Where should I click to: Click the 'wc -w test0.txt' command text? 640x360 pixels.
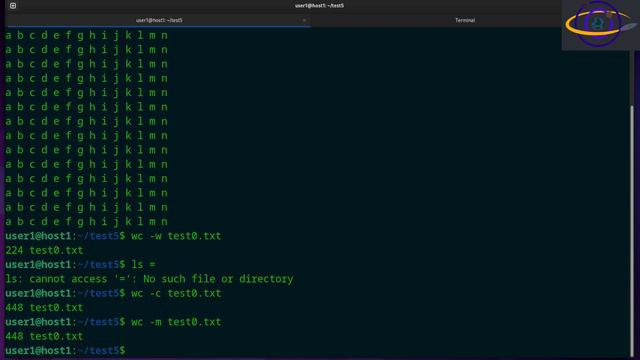[176, 236]
